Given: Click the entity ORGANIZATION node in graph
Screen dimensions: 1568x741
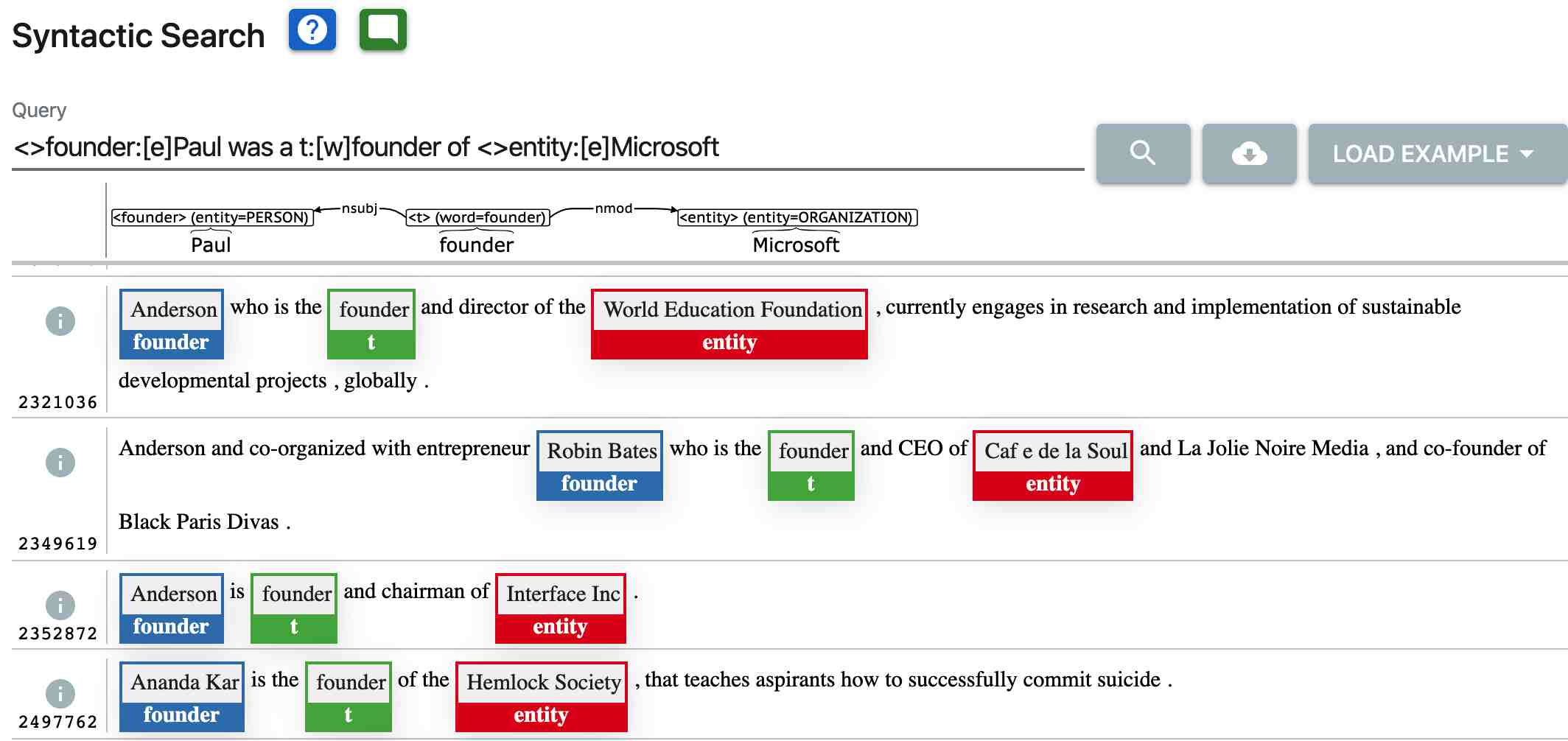Looking at the screenshot, I should pos(797,217).
